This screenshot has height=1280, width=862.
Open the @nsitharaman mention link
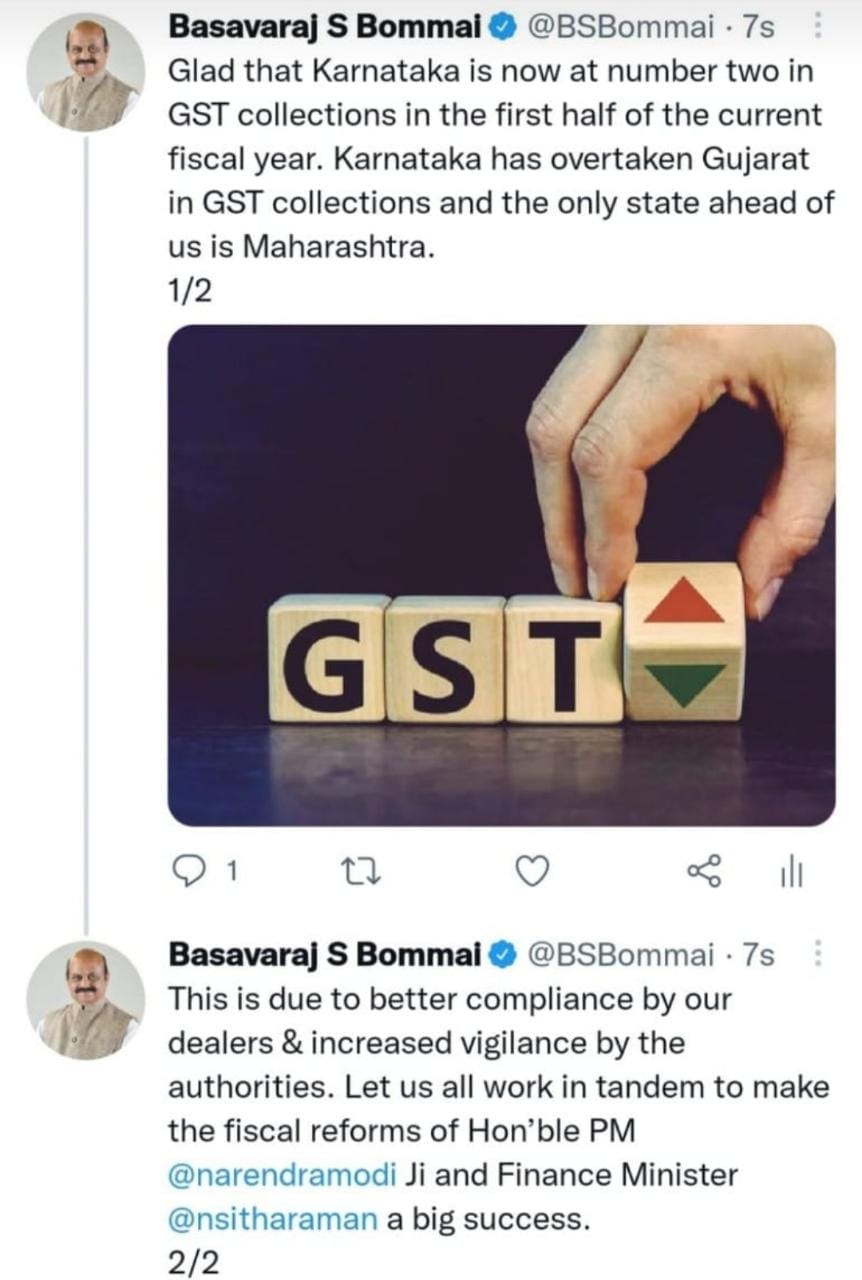click(273, 1219)
